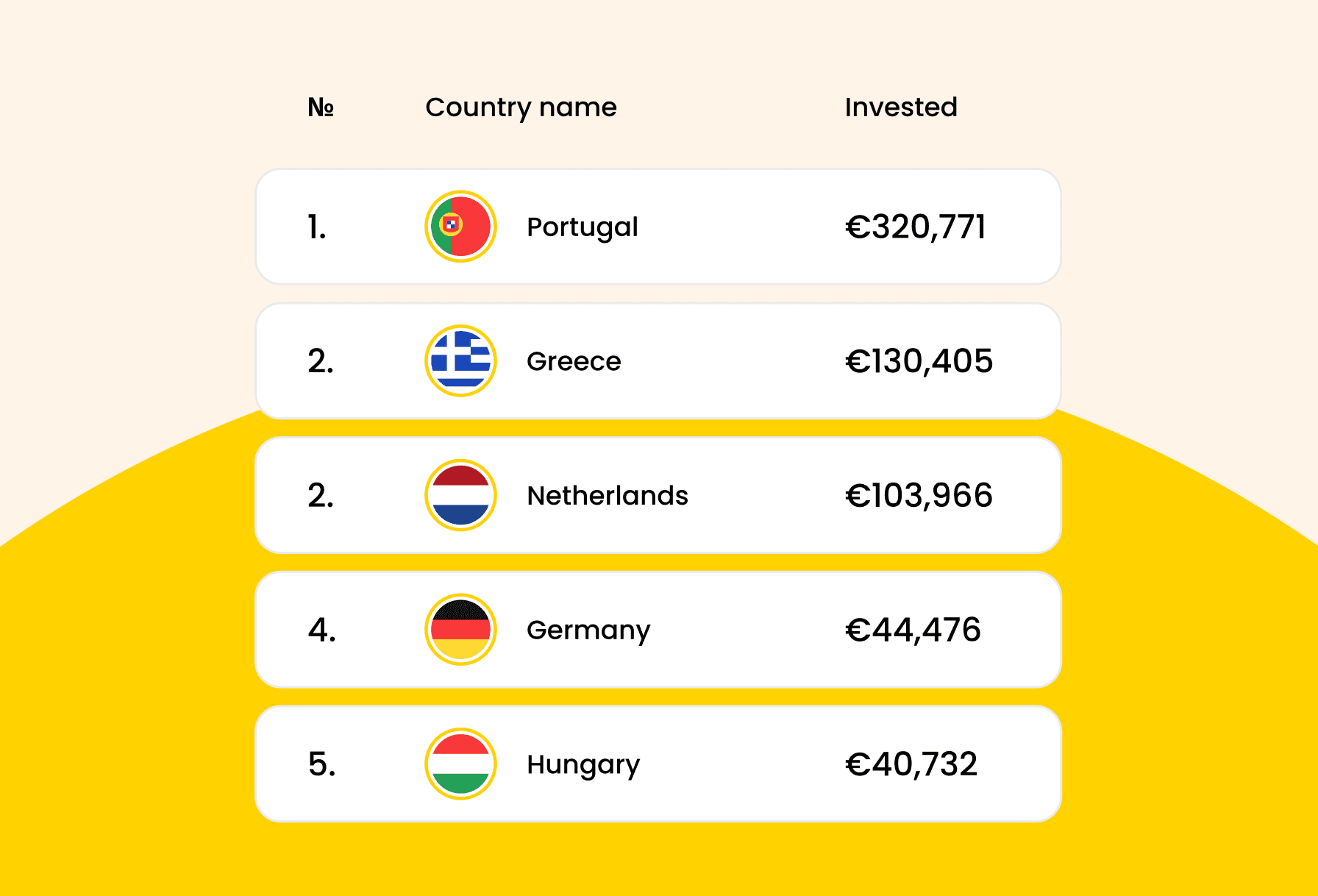Click the Germany flag icon

tap(460, 630)
